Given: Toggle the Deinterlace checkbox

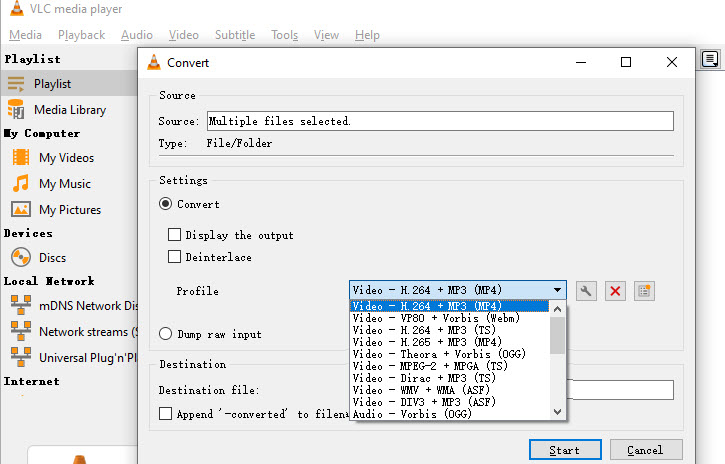Looking at the screenshot, I should click(175, 257).
